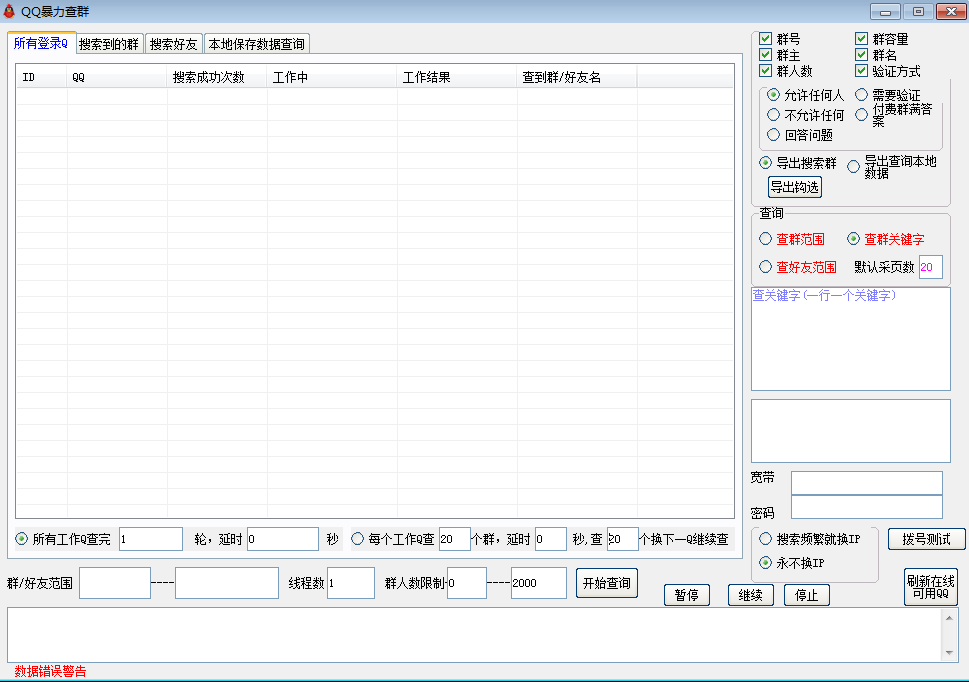Click the 工作结果 column header
The width and height of the screenshot is (969, 682).
click(x=457, y=77)
